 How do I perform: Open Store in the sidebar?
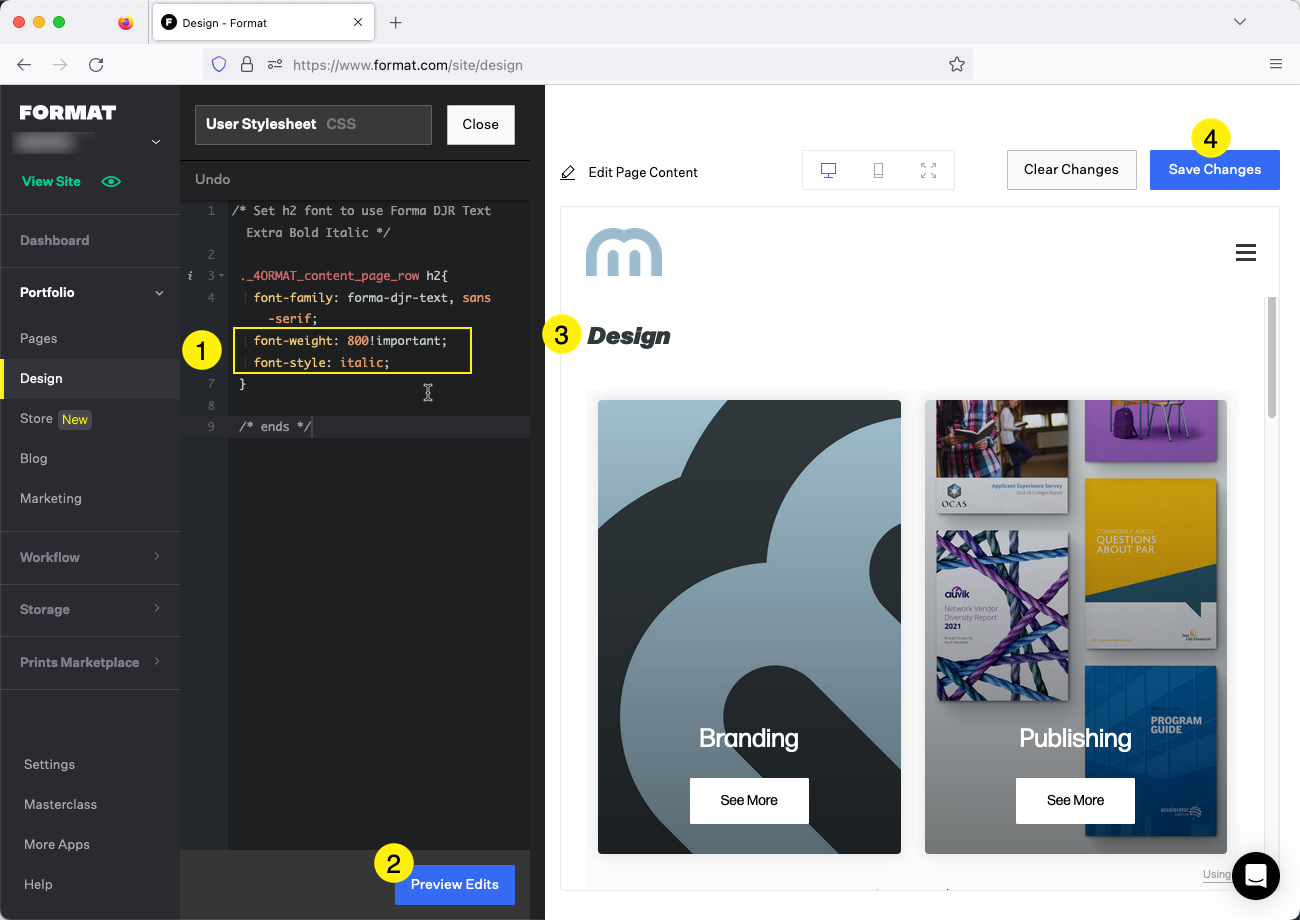pyautogui.click(x=36, y=418)
